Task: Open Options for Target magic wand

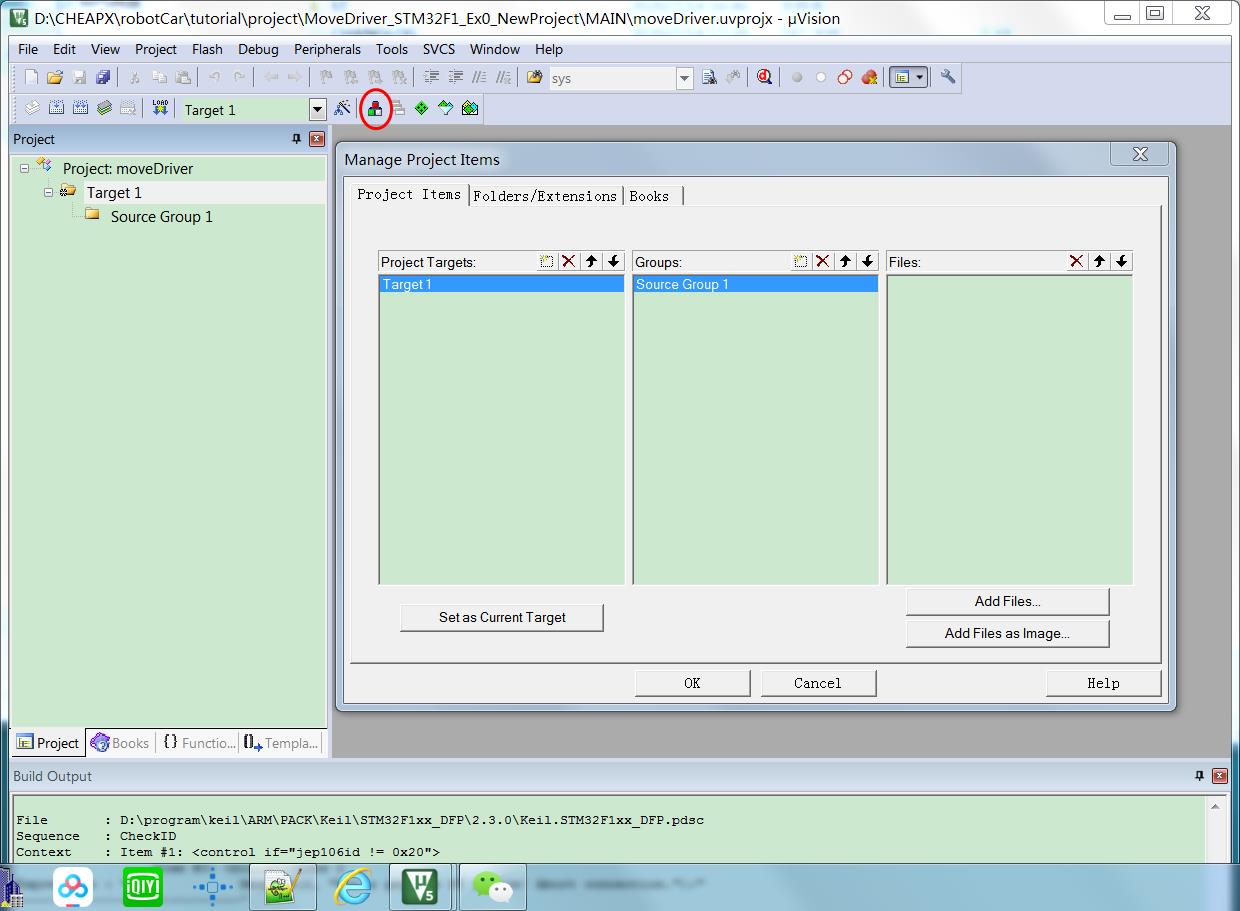Action: pos(343,108)
